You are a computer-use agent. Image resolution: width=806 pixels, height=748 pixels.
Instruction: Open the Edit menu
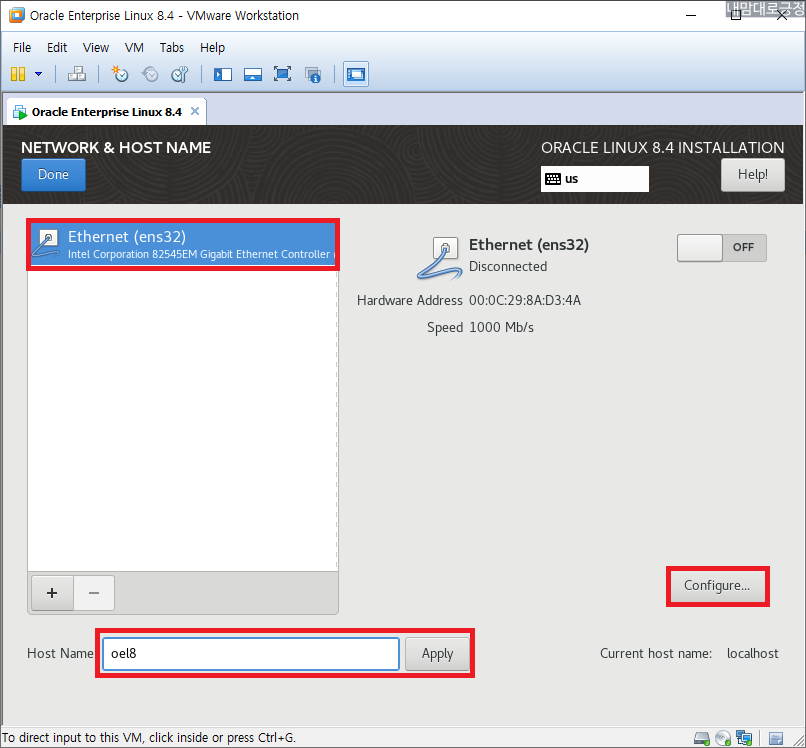point(57,47)
